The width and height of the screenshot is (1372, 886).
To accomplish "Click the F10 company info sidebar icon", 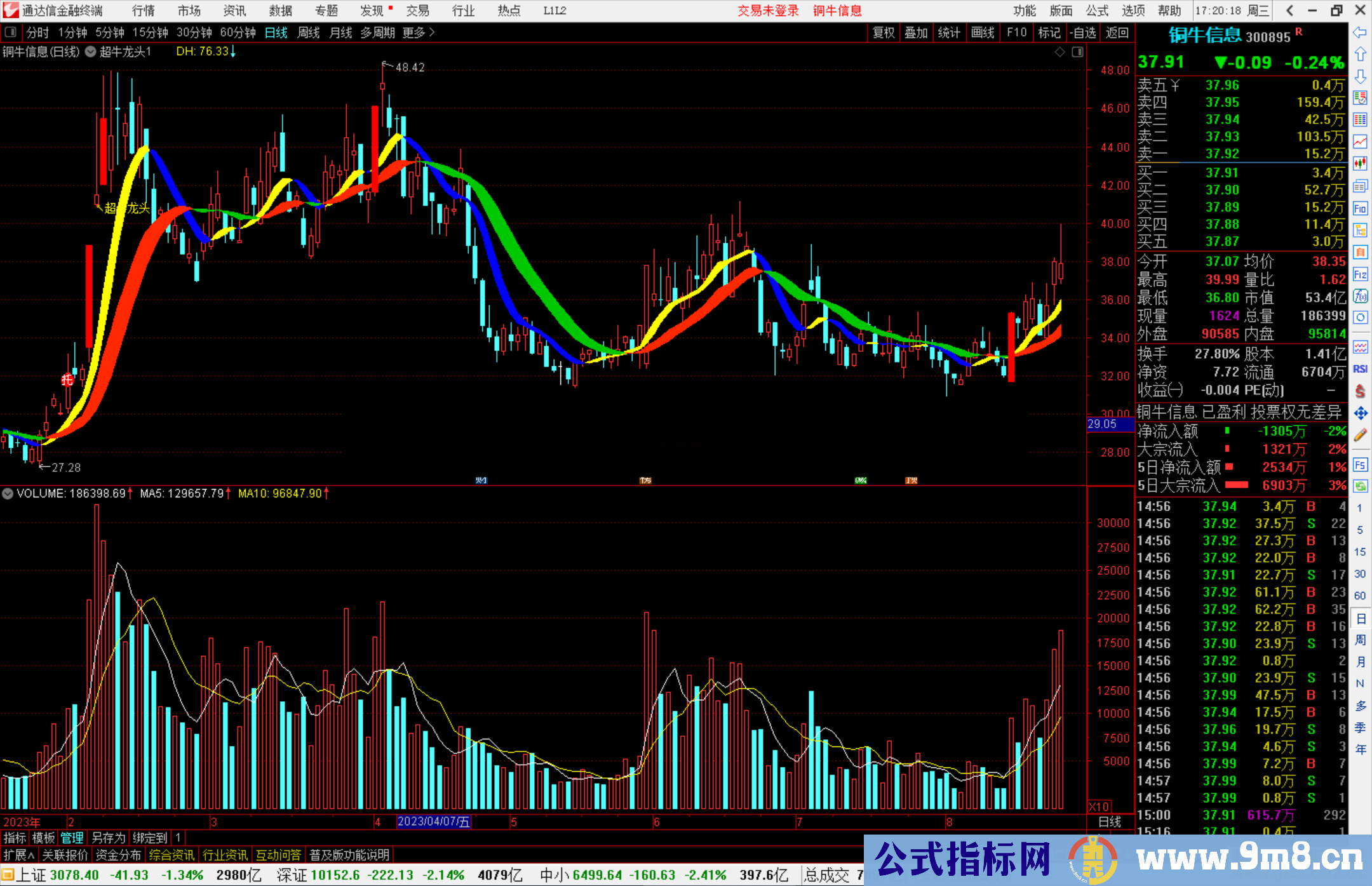I will coord(1360,208).
